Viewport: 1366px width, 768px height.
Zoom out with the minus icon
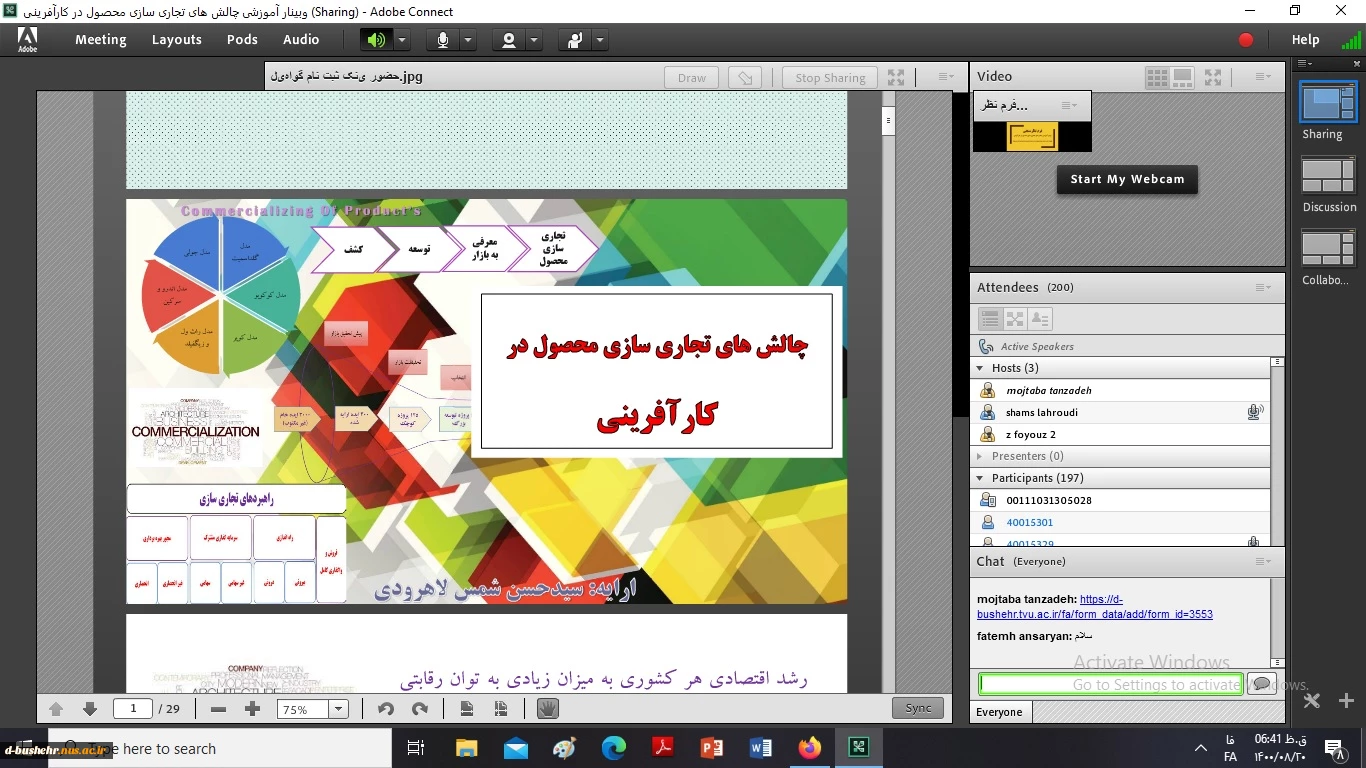(x=218, y=709)
